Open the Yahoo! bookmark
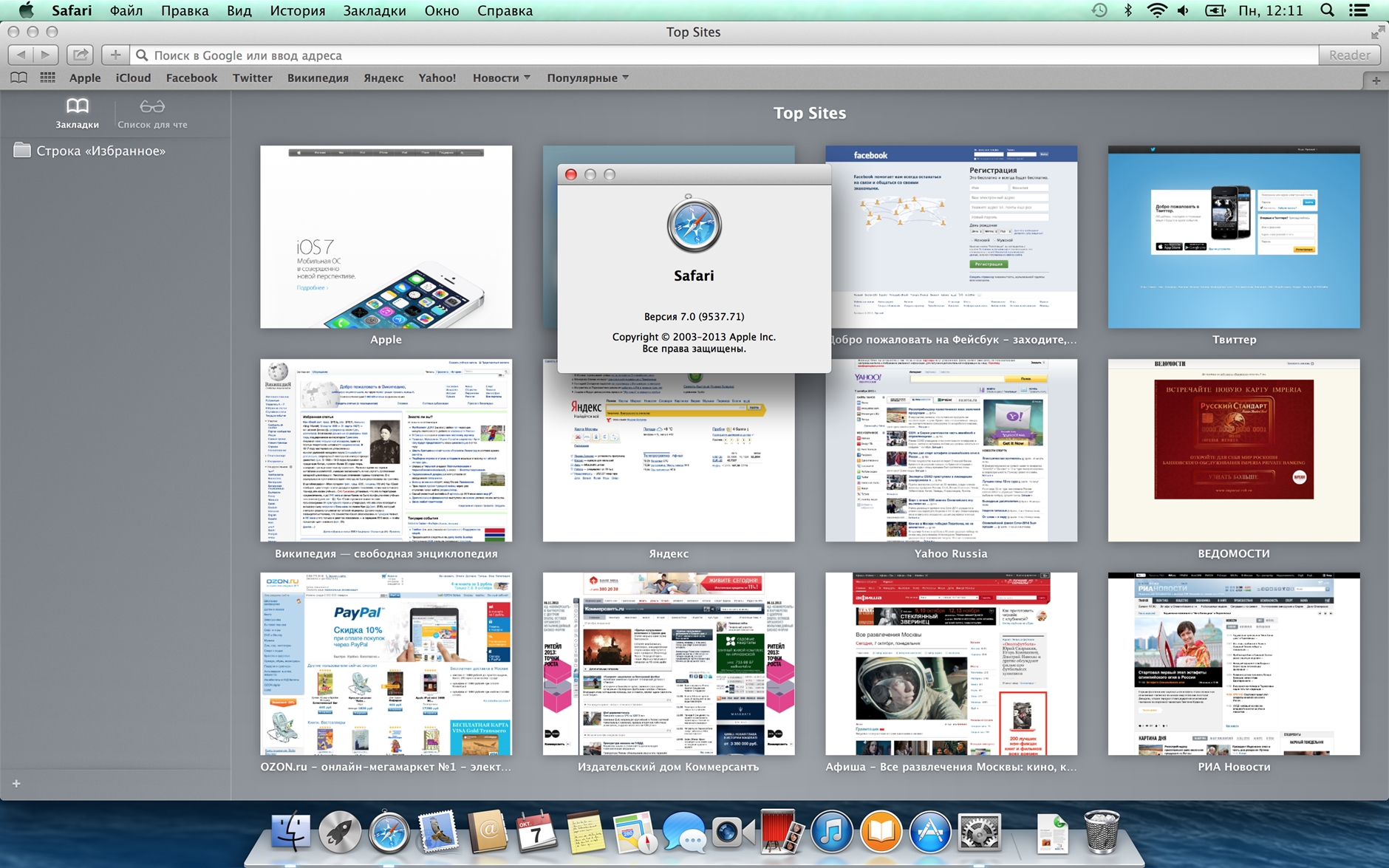1389x868 pixels. pos(437,78)
